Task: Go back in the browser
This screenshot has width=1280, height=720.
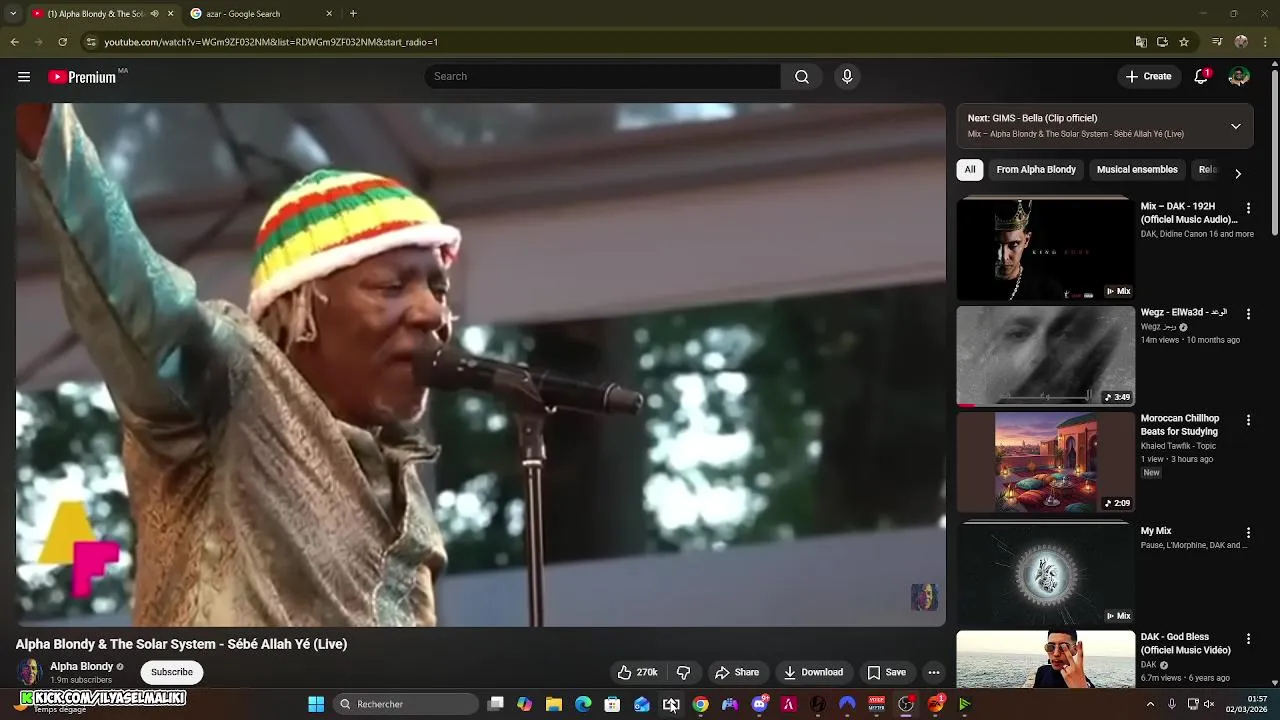Action: [x=14, y=42]
